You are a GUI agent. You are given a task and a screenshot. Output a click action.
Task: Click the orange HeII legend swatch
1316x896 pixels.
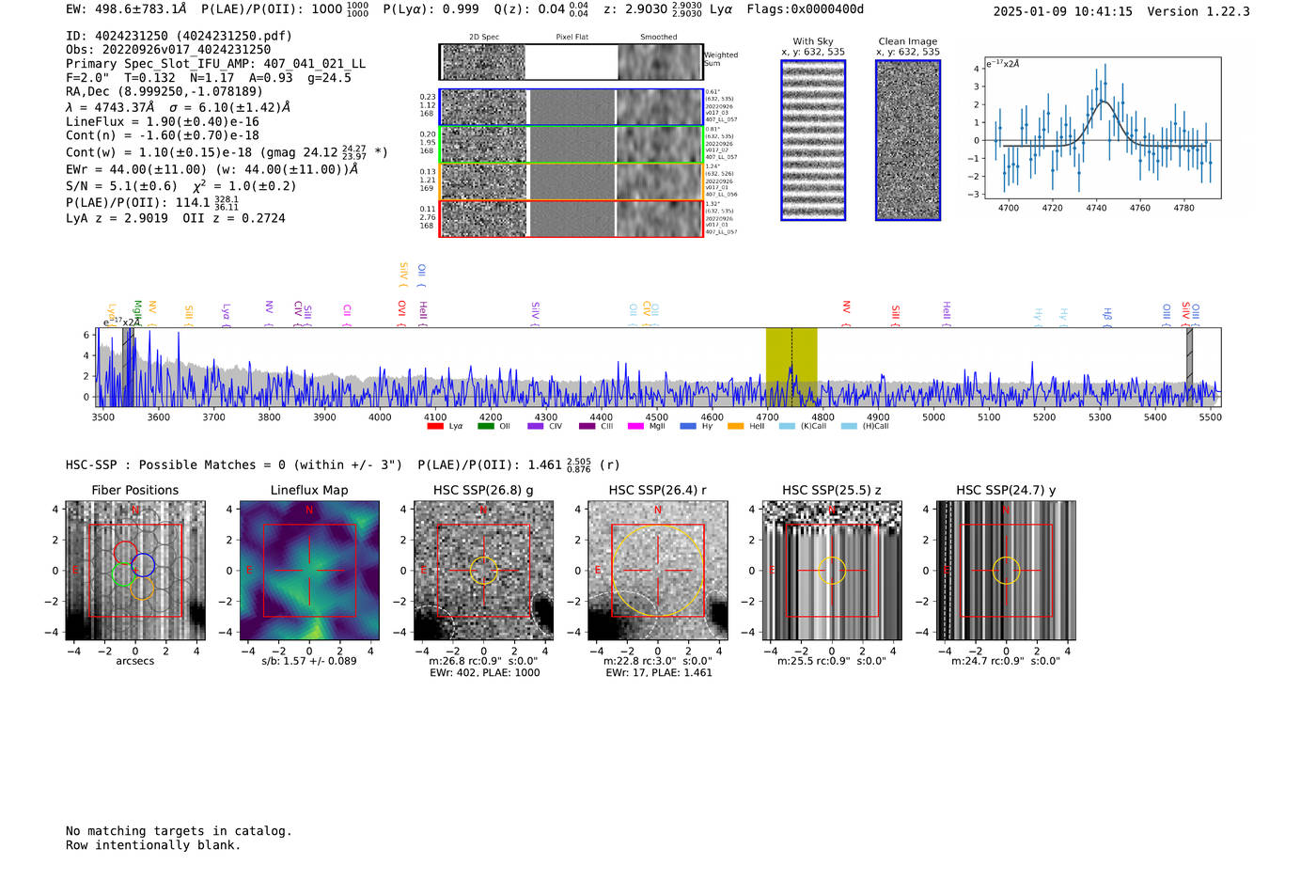(x=736, y=426)
